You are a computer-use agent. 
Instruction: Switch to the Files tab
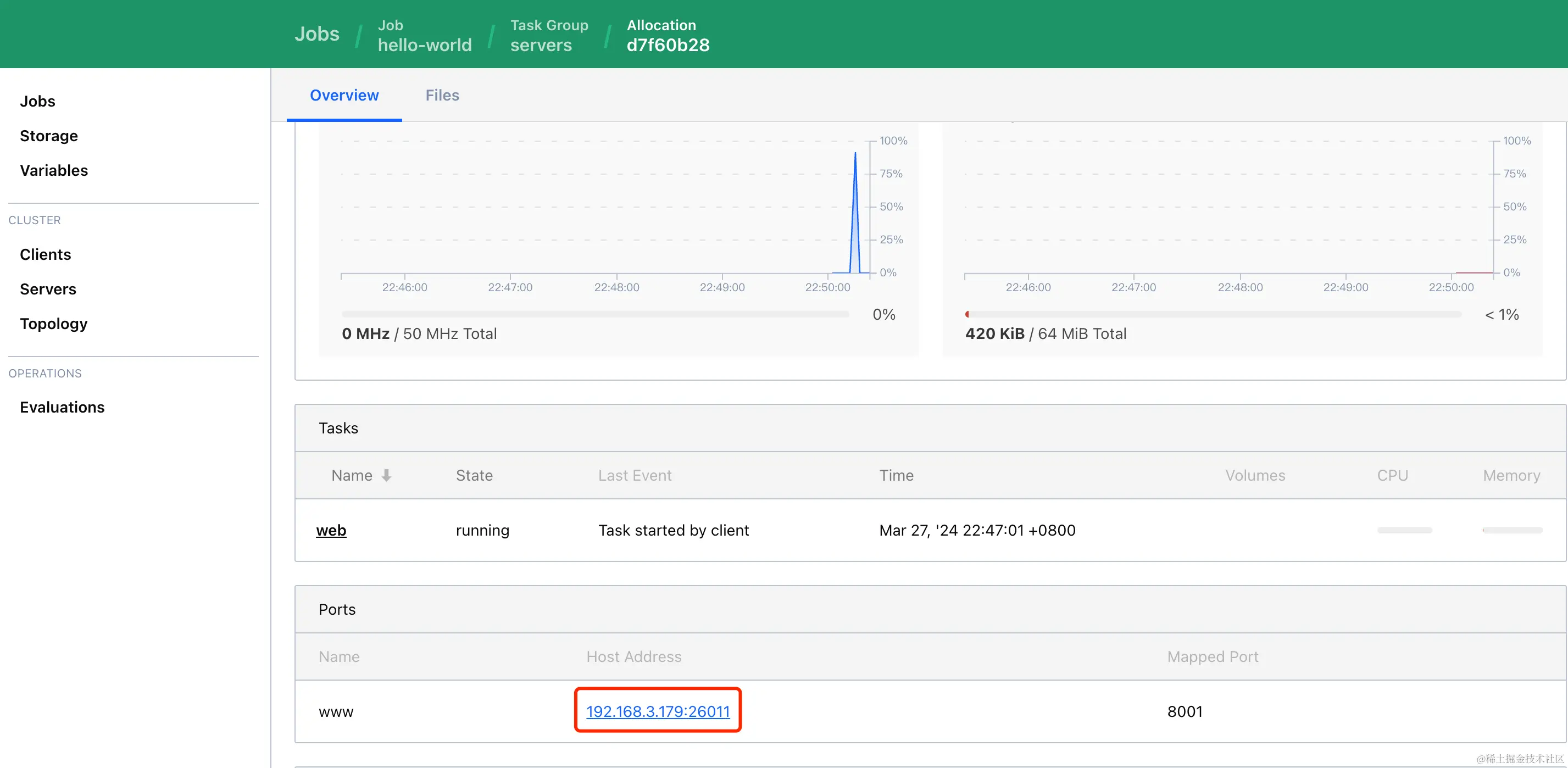[x=442, y=96]
